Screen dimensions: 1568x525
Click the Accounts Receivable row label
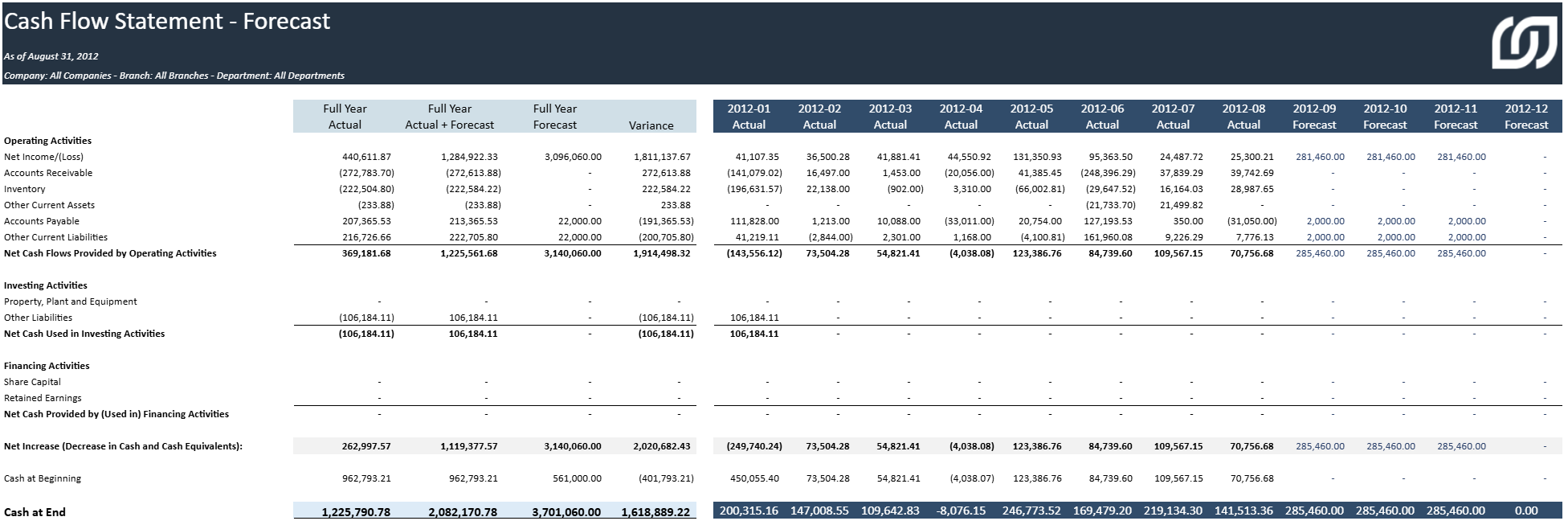pos(48,173)
